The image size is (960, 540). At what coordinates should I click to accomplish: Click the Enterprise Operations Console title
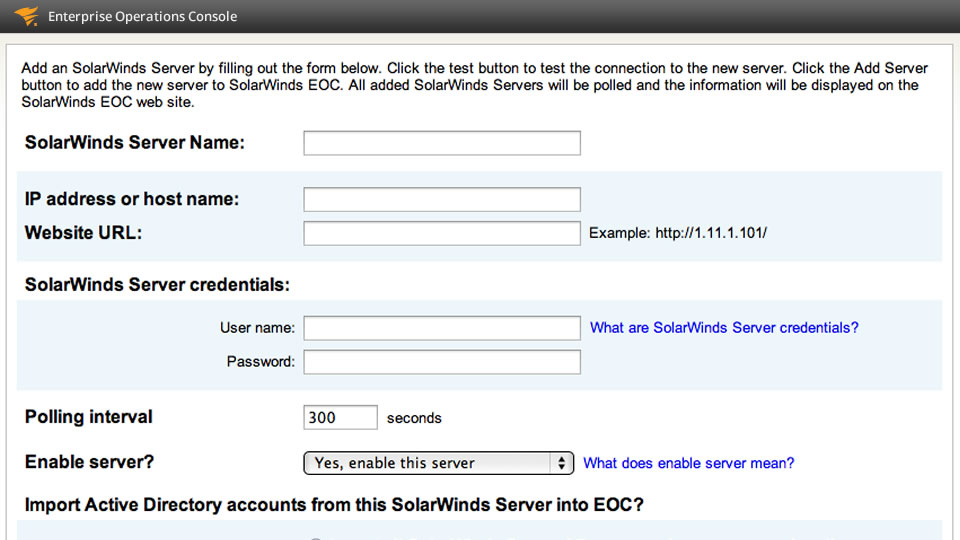point(142,17)
